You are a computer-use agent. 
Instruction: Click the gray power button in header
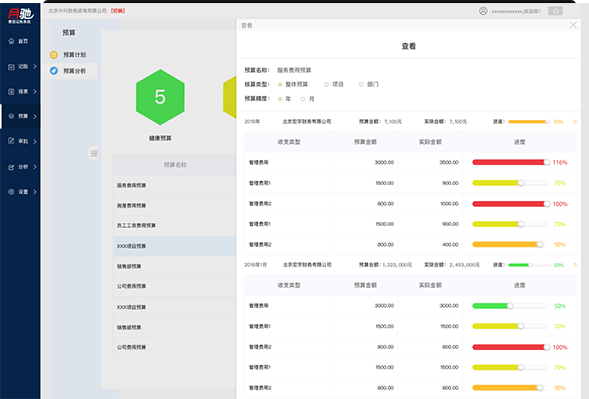[555, 11]
